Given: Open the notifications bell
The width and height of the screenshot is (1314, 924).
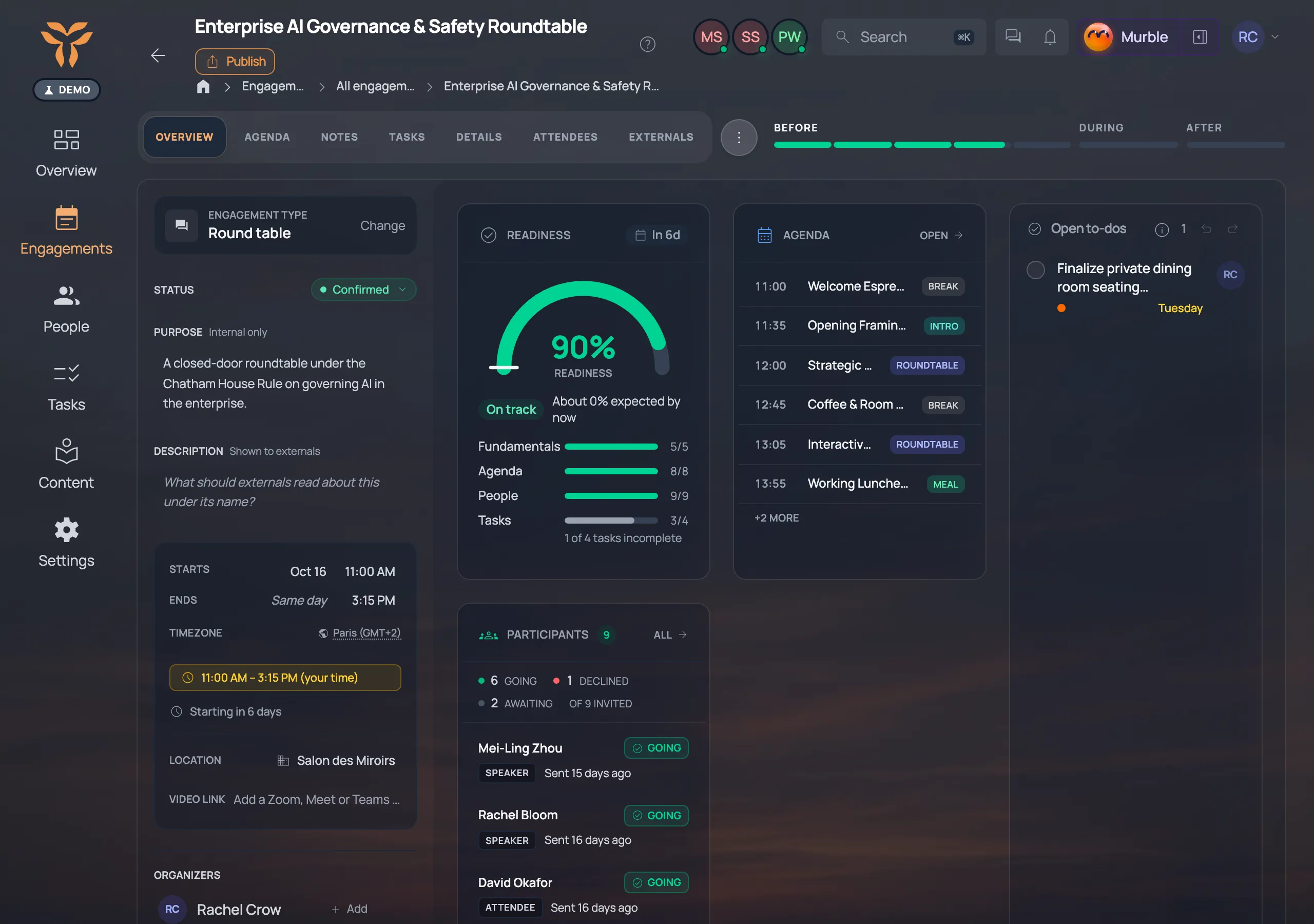Looking at the screenshot, I should 1050,36.
